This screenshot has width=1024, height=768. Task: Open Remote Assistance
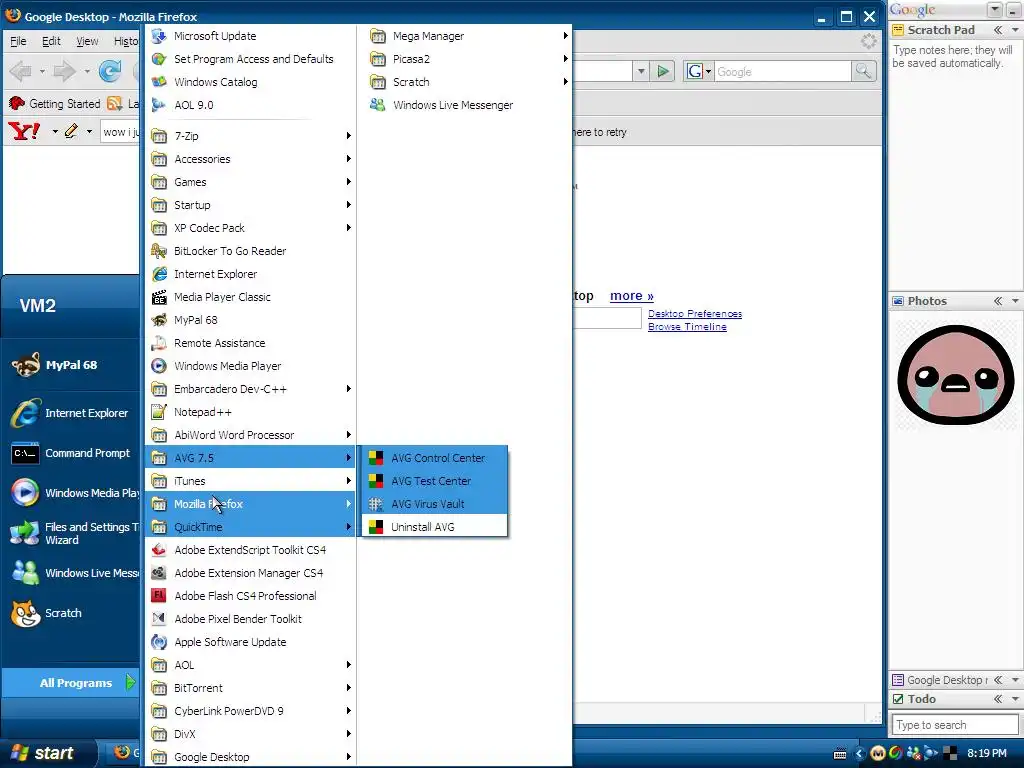[251, 343]
